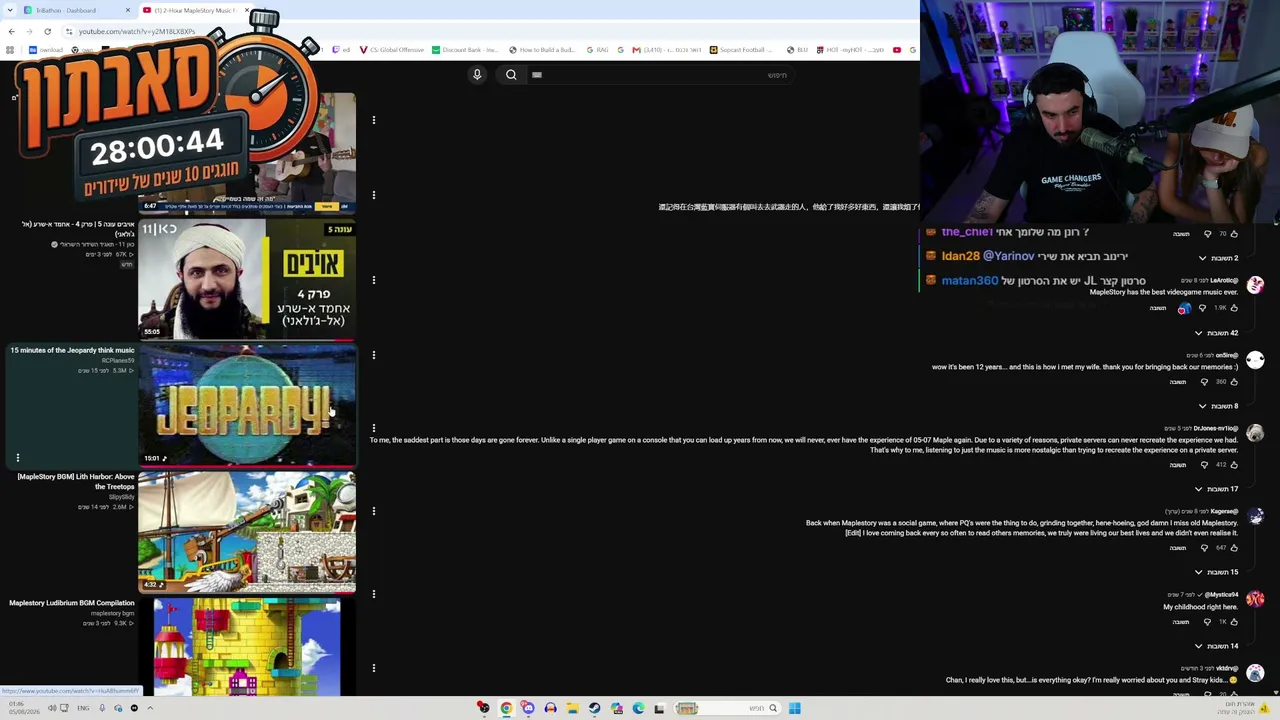Open on5ire's channel avatar
Image resolution: width=1280 pixels, height=720 pixels.
click(1255, 360)
